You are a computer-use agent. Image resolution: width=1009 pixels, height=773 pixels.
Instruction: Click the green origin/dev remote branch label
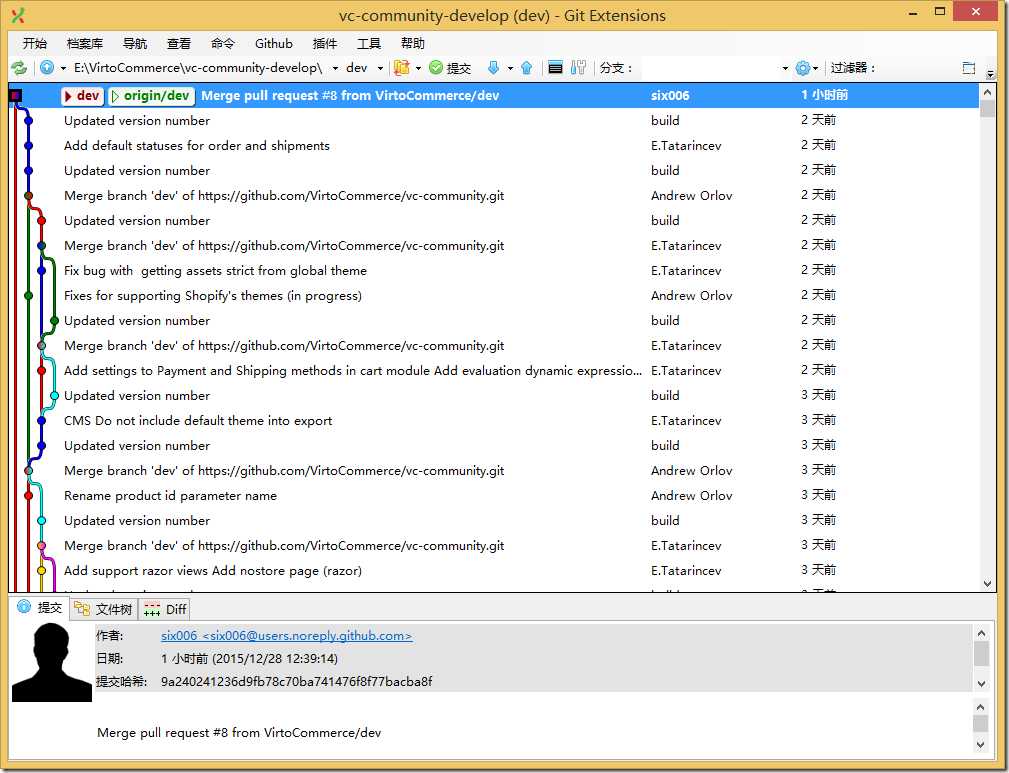tap(151, 96)
